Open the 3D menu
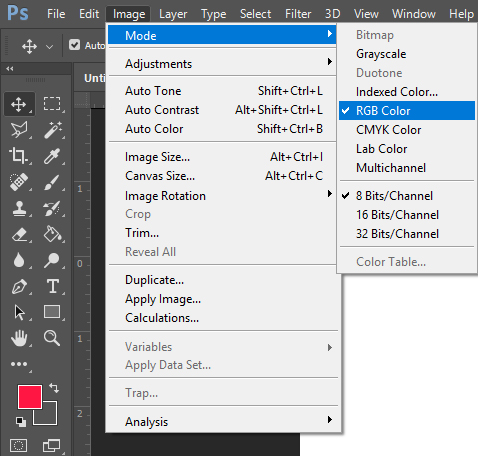 pos(333,14)
